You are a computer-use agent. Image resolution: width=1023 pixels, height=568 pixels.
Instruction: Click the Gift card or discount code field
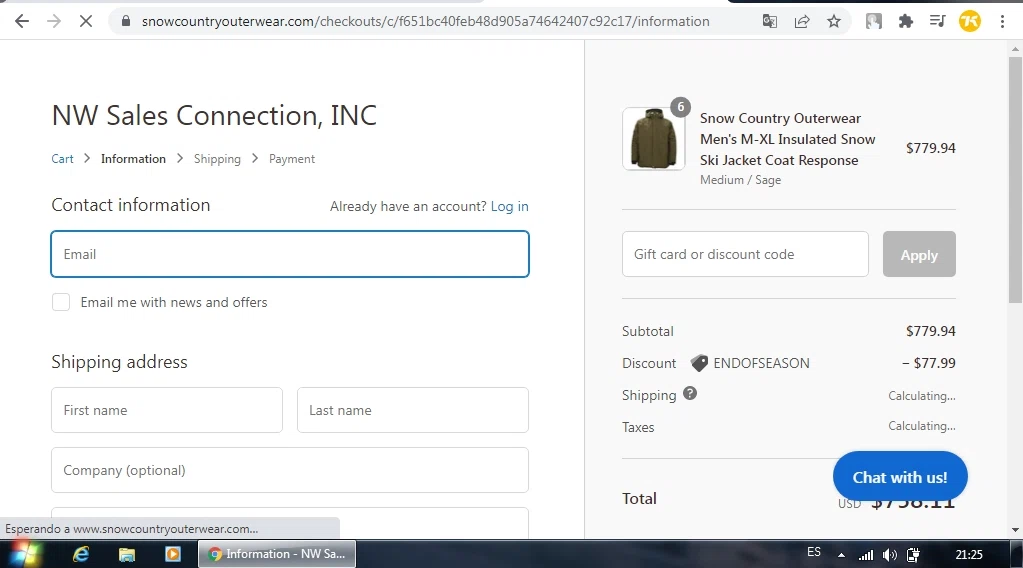click(745, 254)
